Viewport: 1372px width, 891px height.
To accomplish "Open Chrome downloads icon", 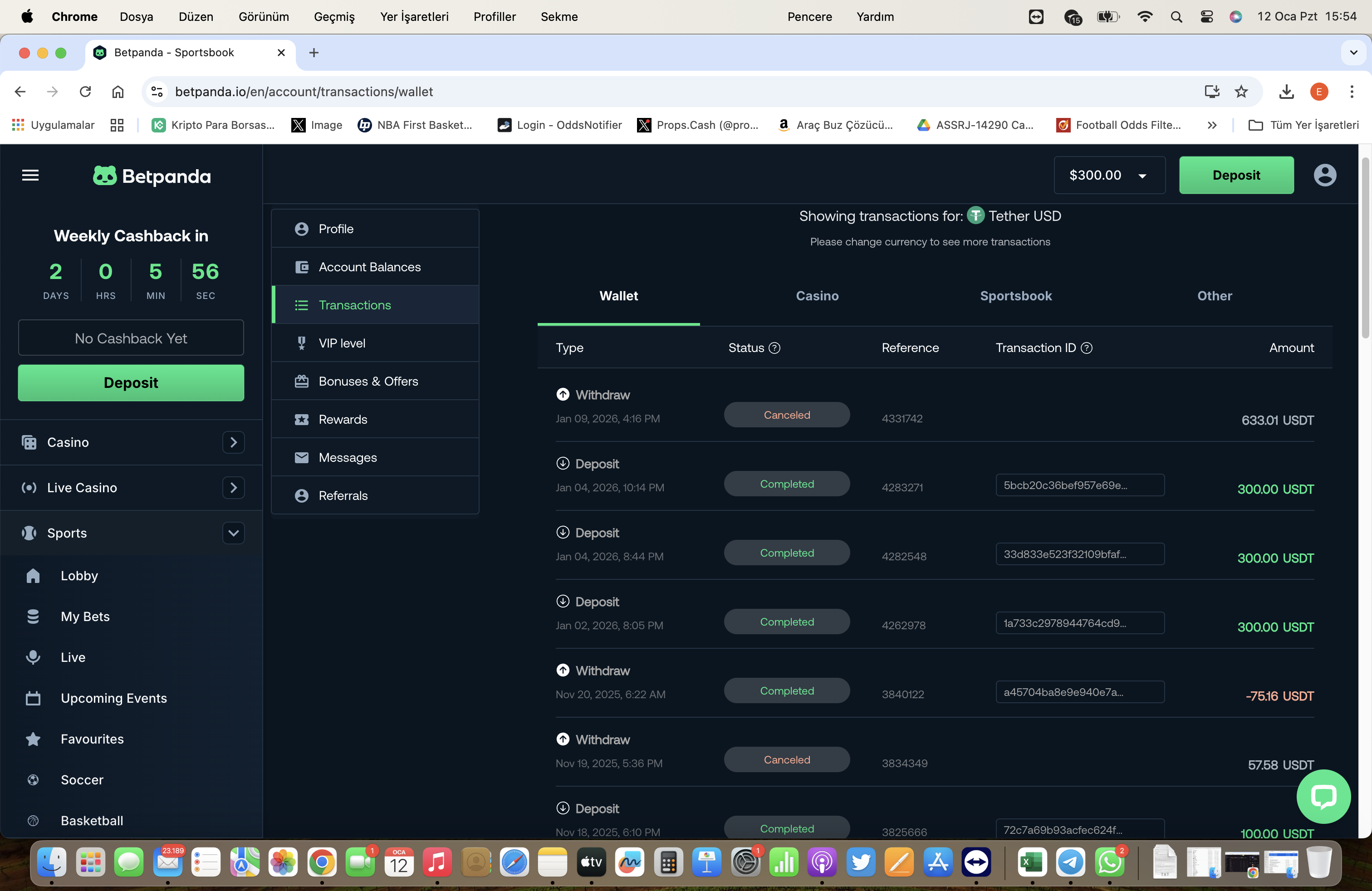I will tap(1286, 92).
